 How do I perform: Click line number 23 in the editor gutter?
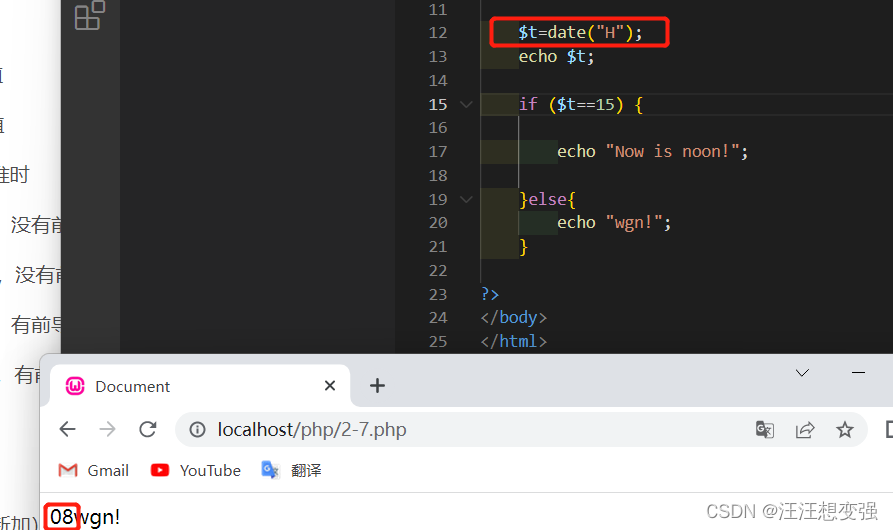point(438,294)
